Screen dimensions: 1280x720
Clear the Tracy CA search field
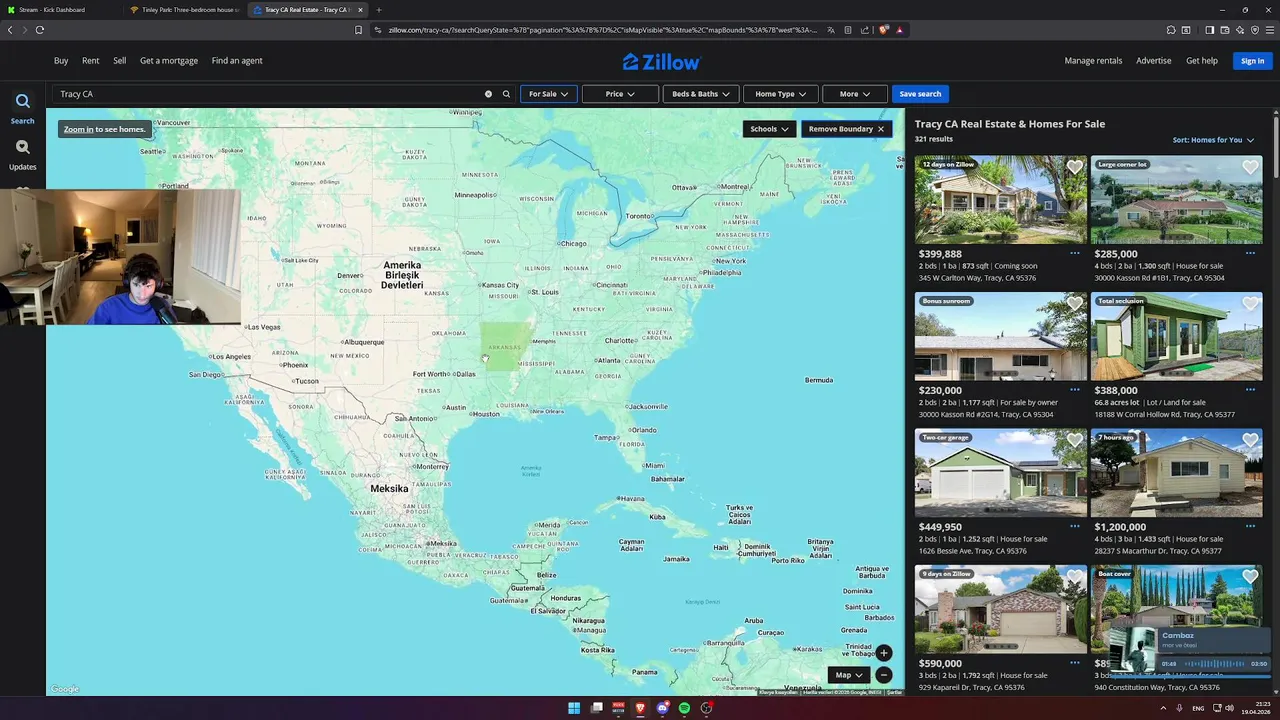488,94
